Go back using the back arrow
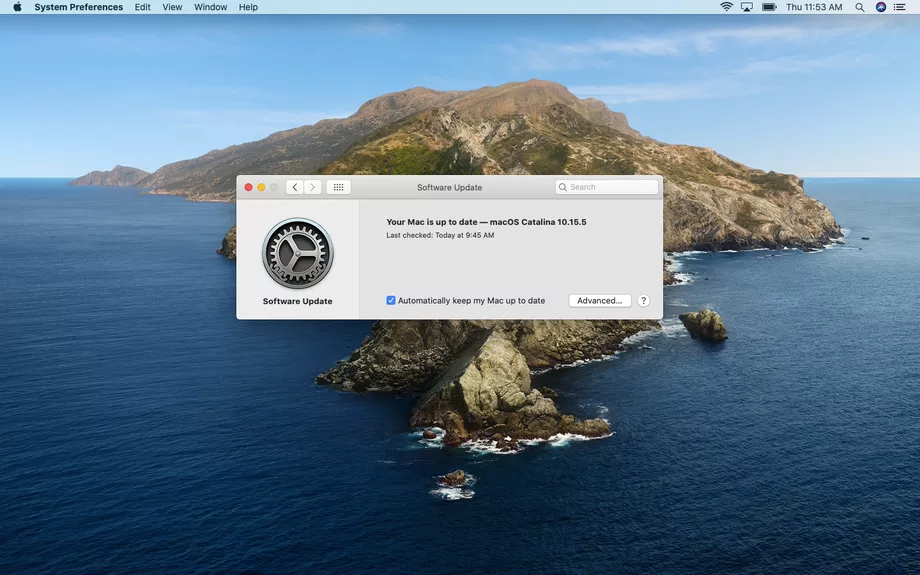The image size is (920, 575). (294, 187)
